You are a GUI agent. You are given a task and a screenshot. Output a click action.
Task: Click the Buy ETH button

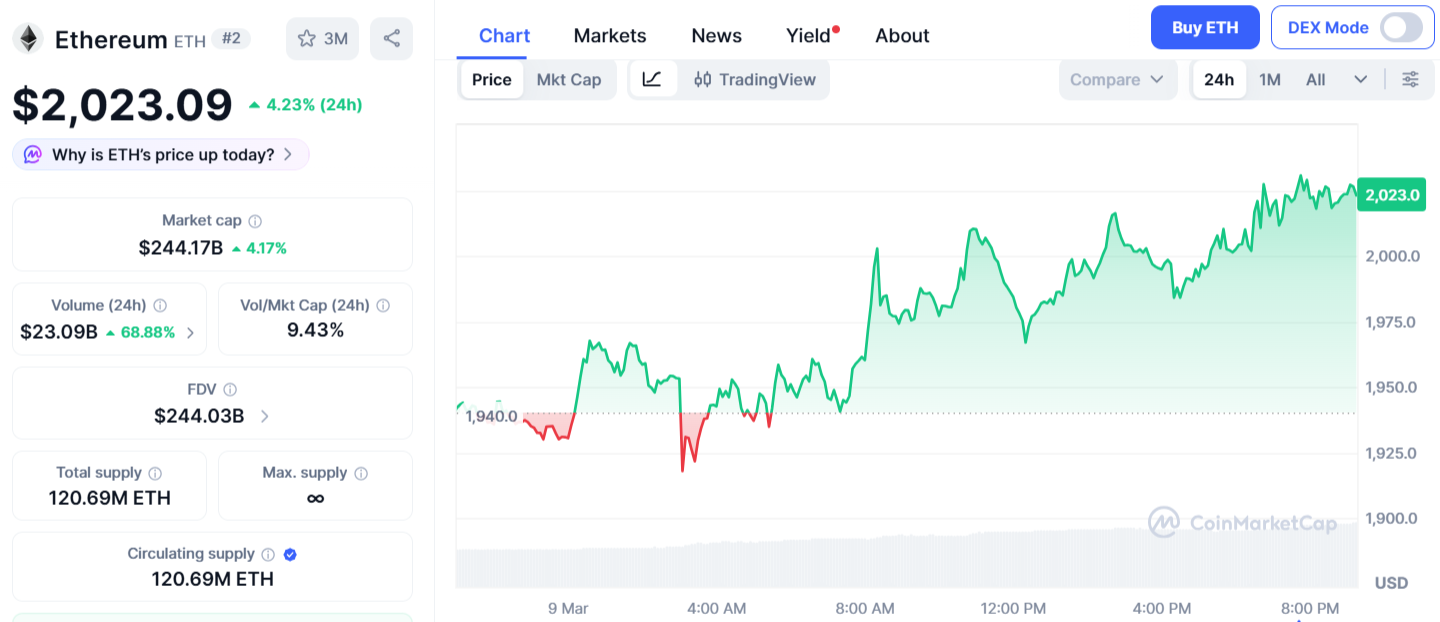1204,27
